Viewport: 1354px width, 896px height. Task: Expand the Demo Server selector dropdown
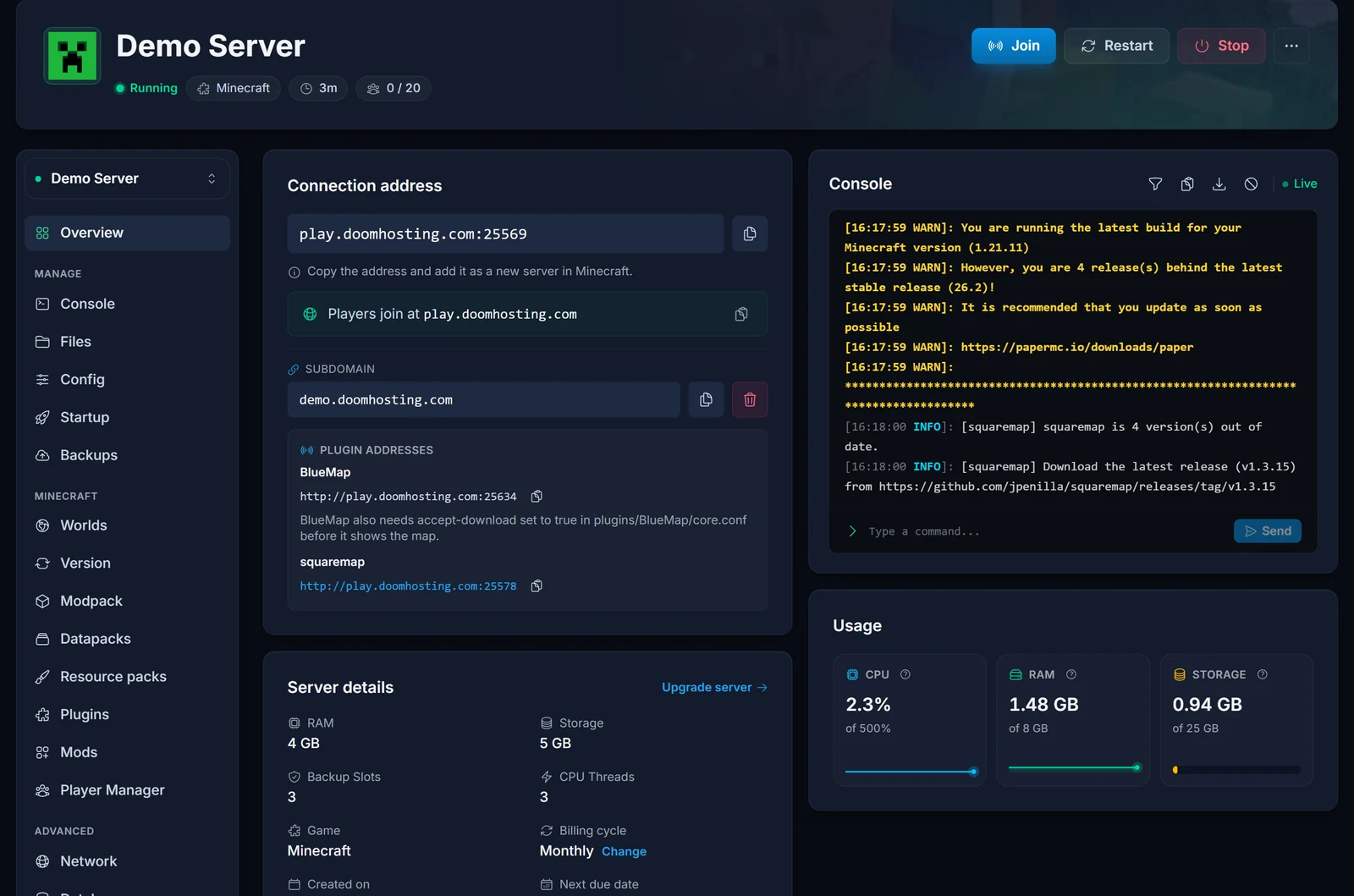(127, 179)
